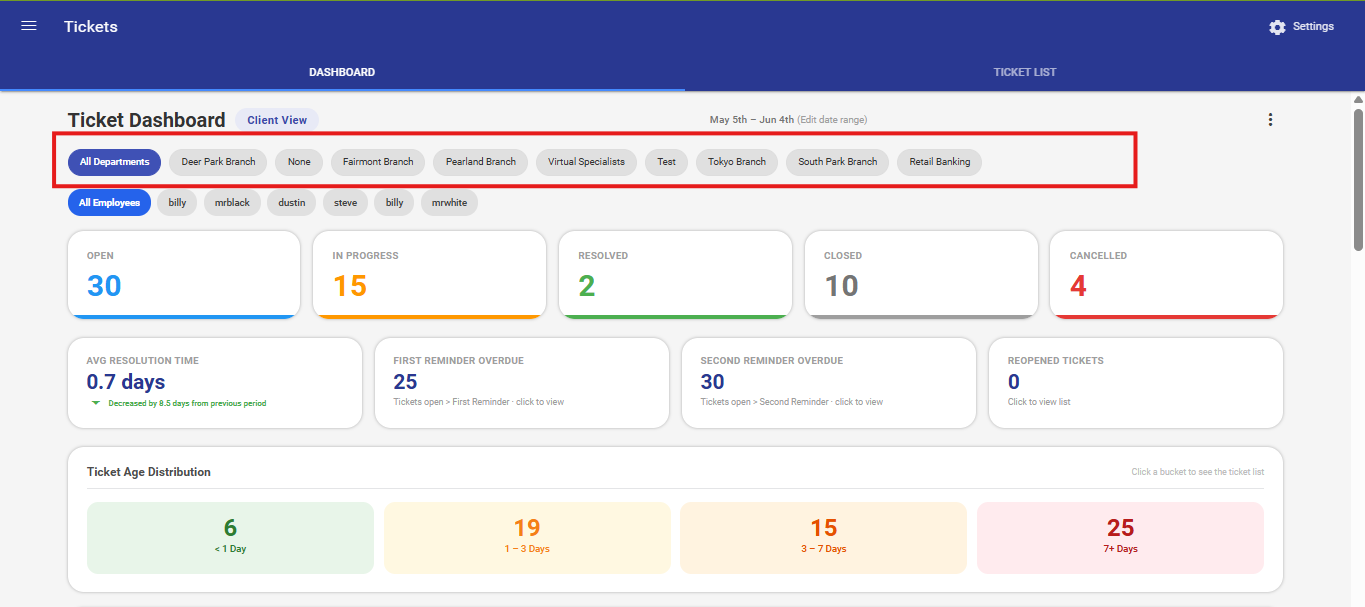Open the Cancelled tickets card showing 4
Viewport: 1365px width, 607px height.
1166,275
